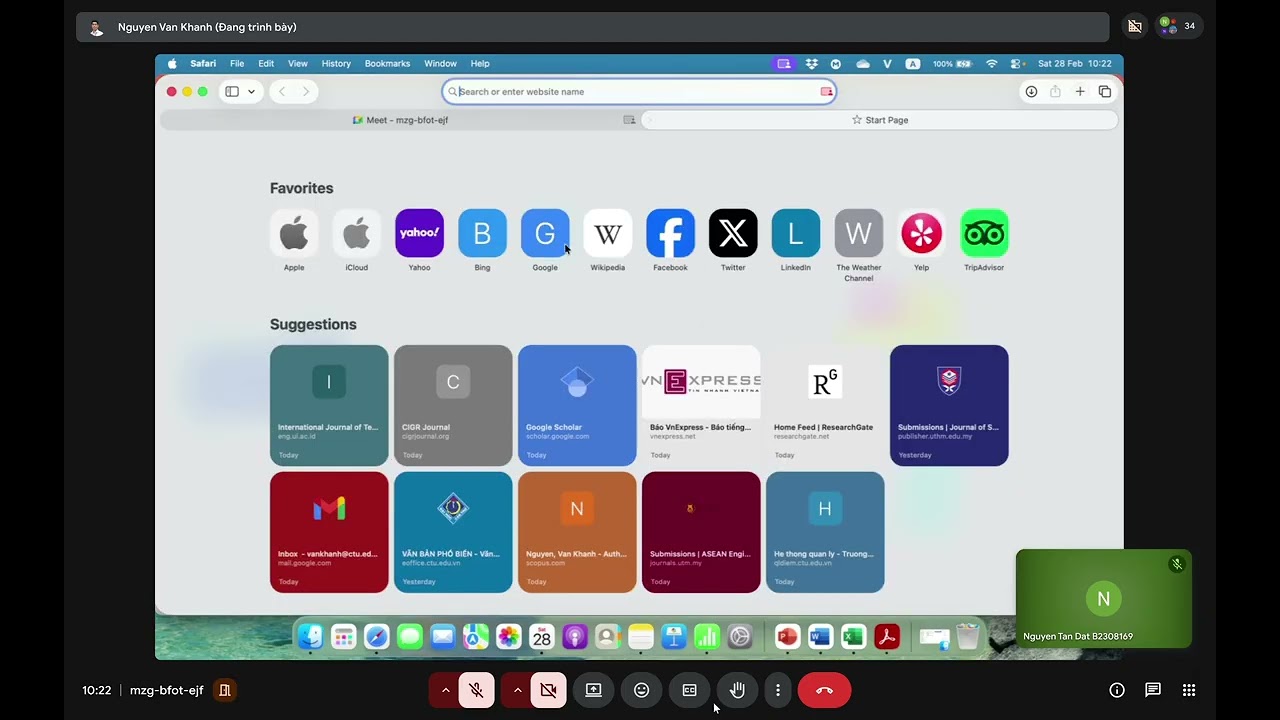This screenshot has height=720, width=1280.
Task: Go forward in Safari
Action: (305, 91)
